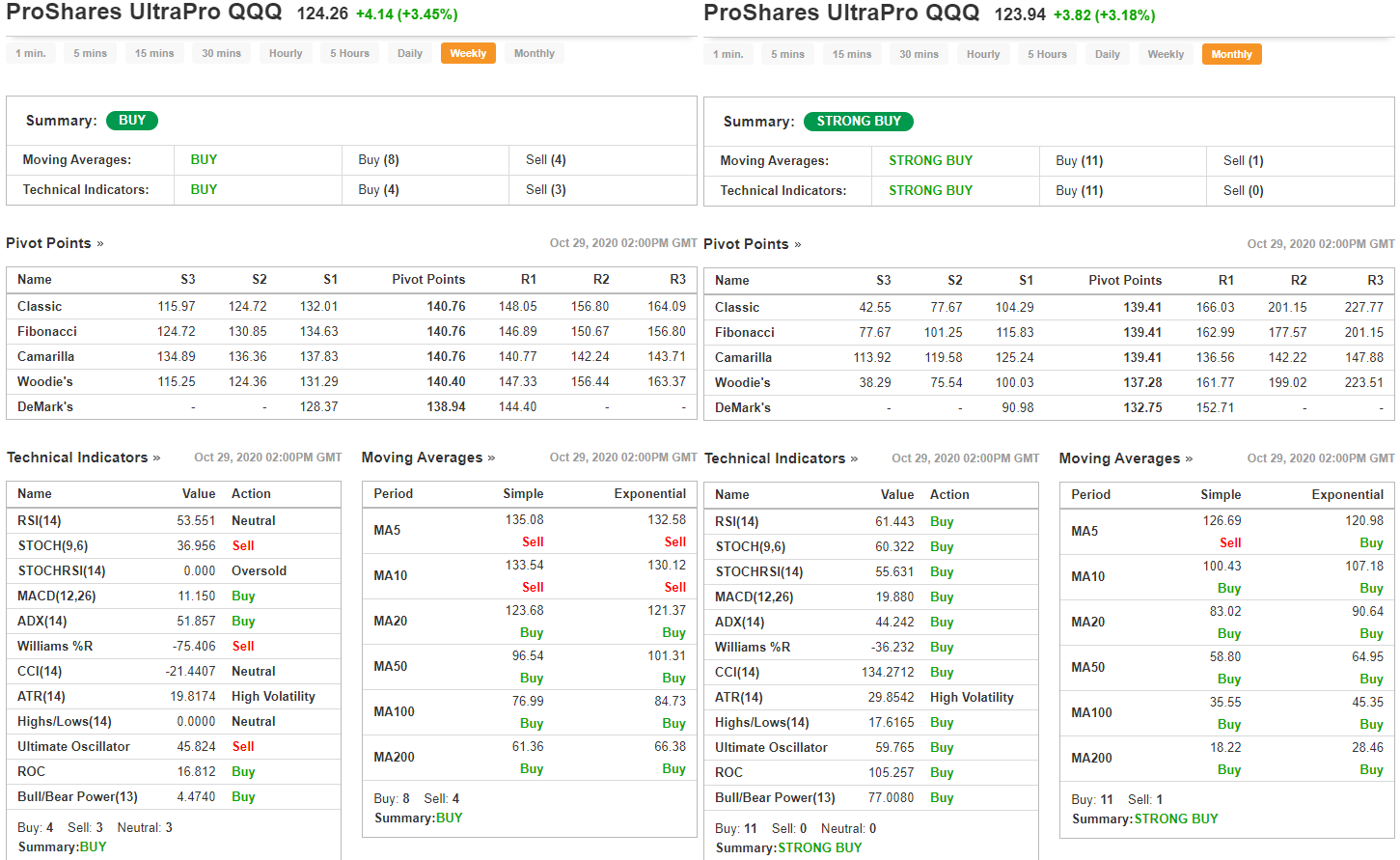
Task: Click Camarilla row name in monthly pivot table
Action: pyautogui.click(x=743, y=357)
